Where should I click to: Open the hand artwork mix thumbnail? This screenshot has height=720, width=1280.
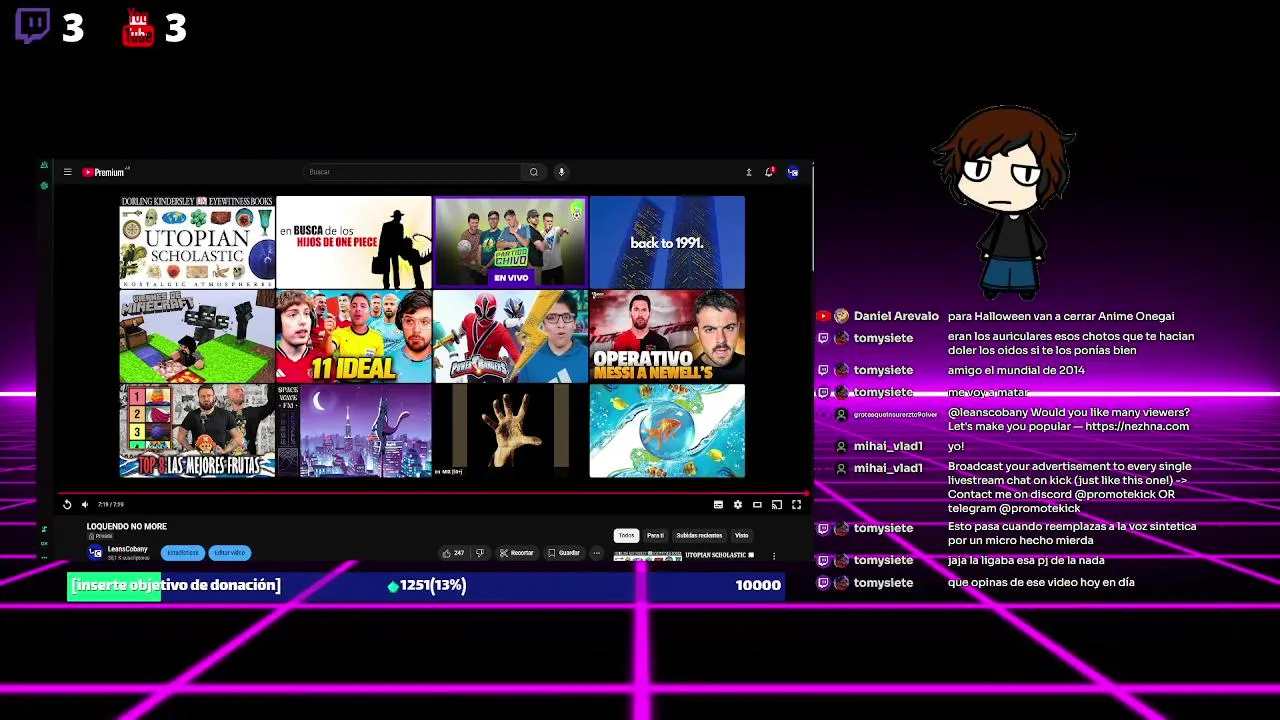510,430
